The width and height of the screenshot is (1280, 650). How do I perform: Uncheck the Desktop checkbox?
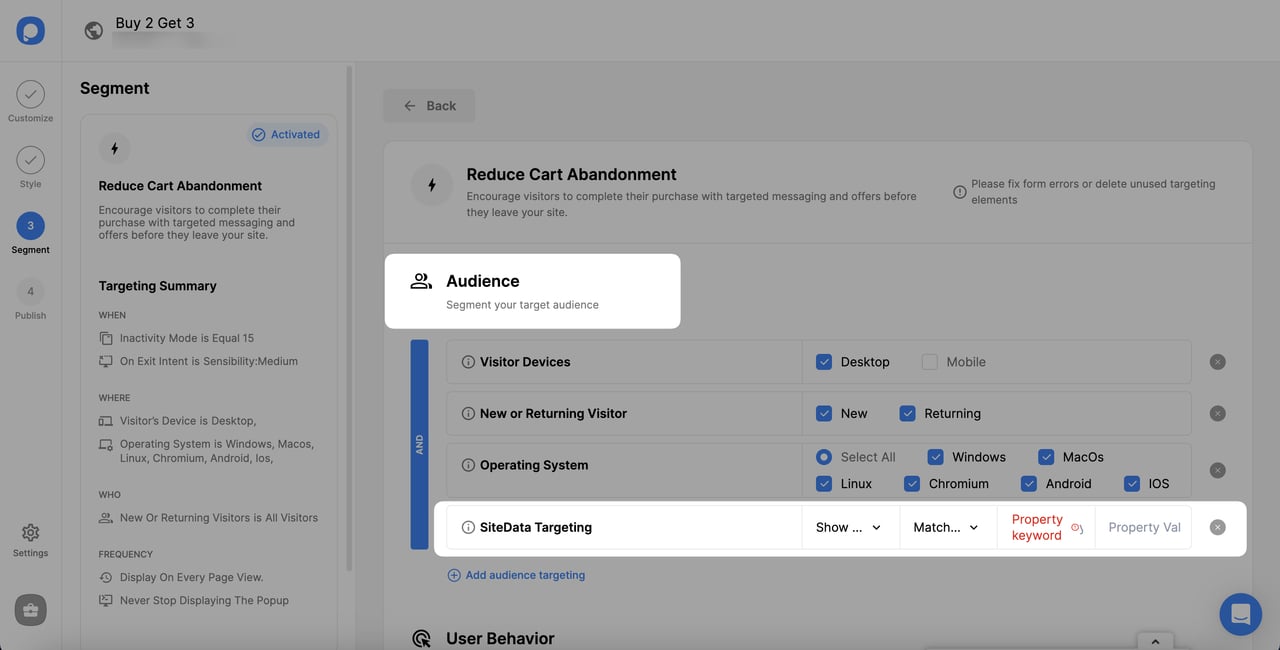824,362
